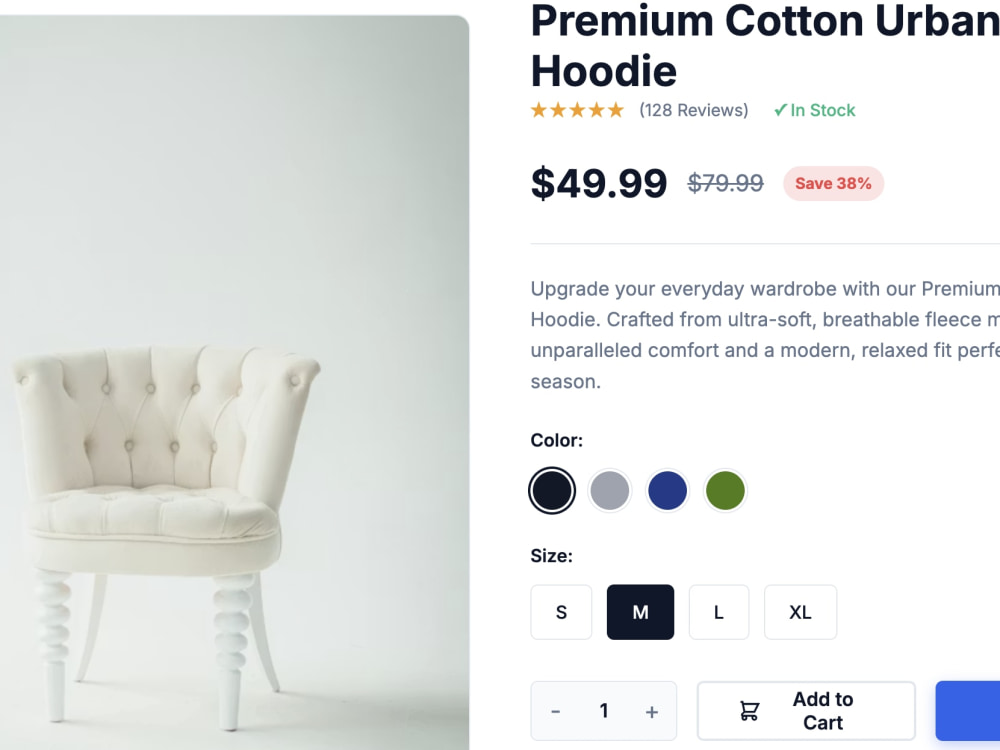The height and width of the screenshot is (750, 1000).
Task: Click the five-star rating icons
Action: coord(577,110)
